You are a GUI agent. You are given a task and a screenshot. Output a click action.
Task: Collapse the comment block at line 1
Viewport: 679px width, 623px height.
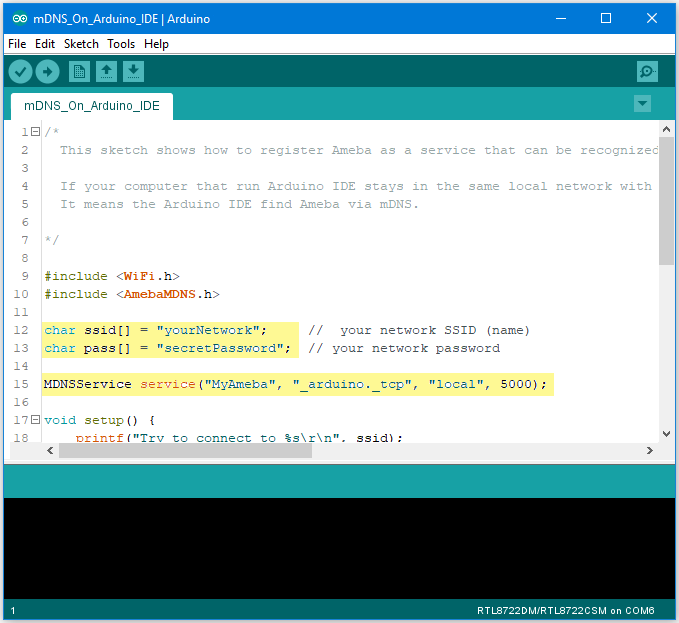pos(36,131)
